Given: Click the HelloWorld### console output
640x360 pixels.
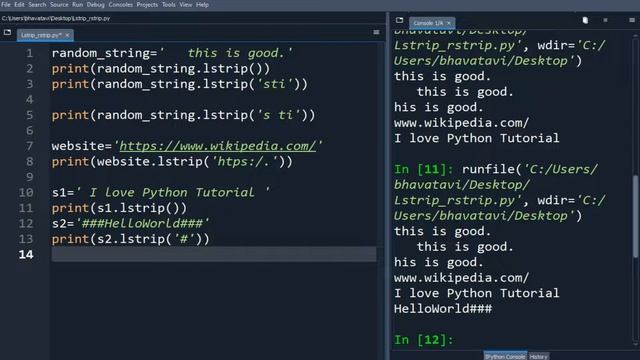Looking at the screenshot, I should [x=443, y=309].
